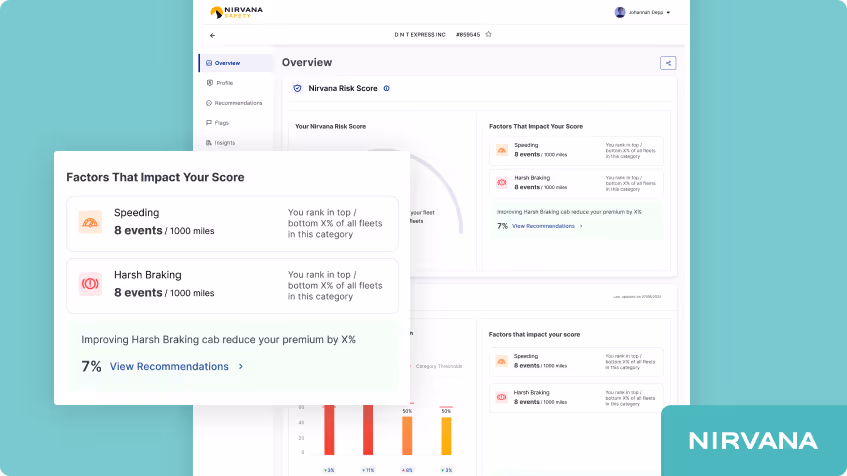Click the 'Last updated on' date text
The height and width of the screenshot is (476, 847).
click(637, 297)
